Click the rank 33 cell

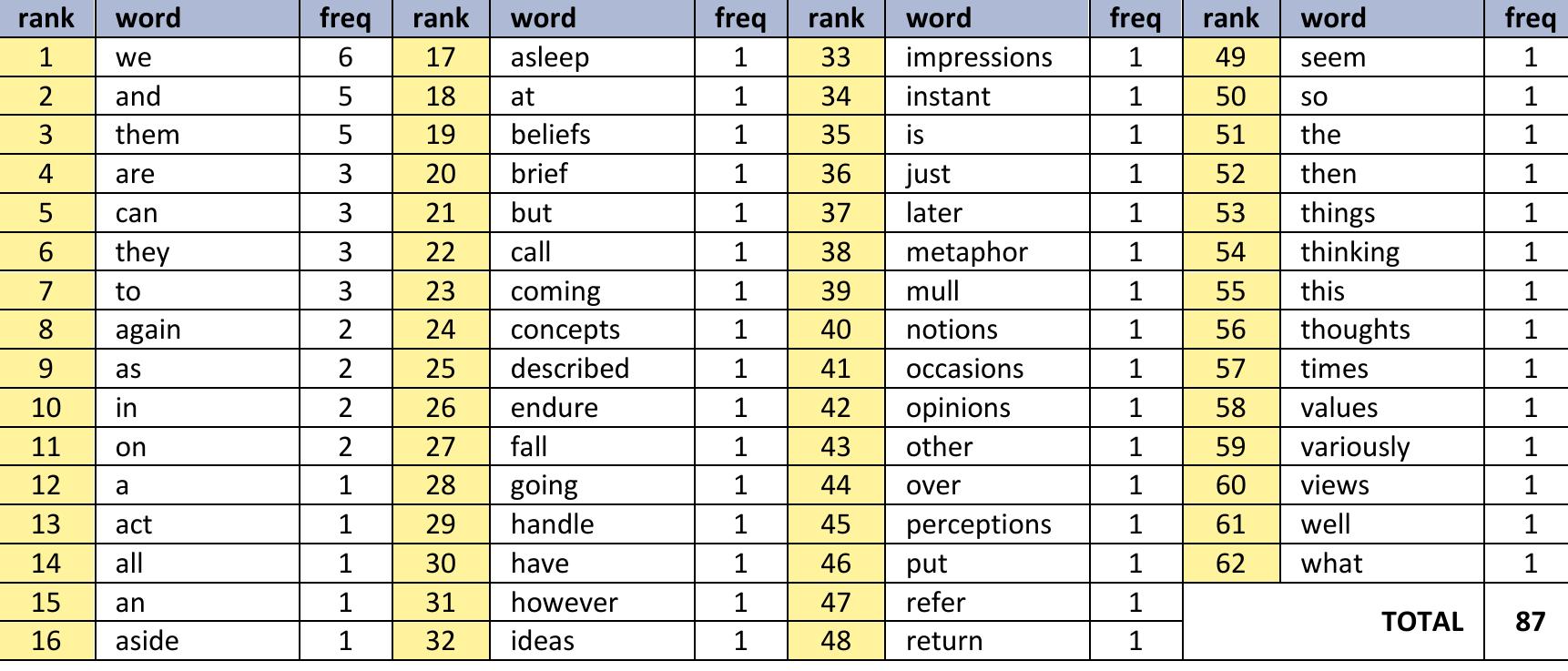[835, 57]
